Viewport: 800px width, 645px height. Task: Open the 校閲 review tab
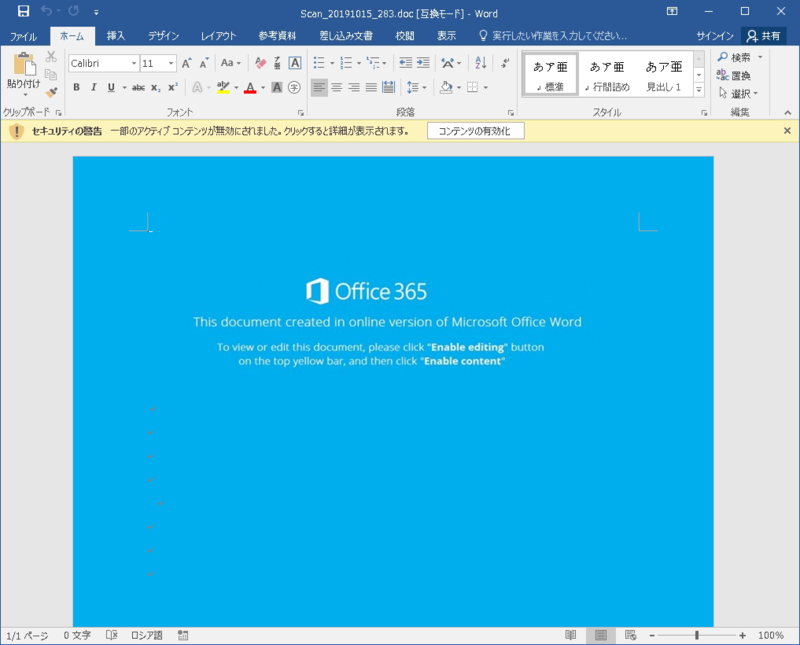(x=405, y=36)
